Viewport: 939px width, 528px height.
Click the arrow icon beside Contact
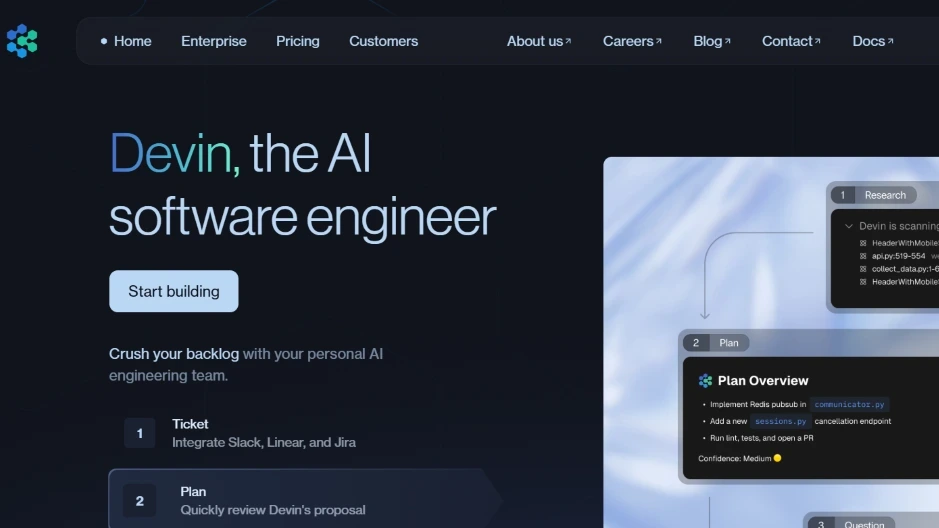pos(817,41)
